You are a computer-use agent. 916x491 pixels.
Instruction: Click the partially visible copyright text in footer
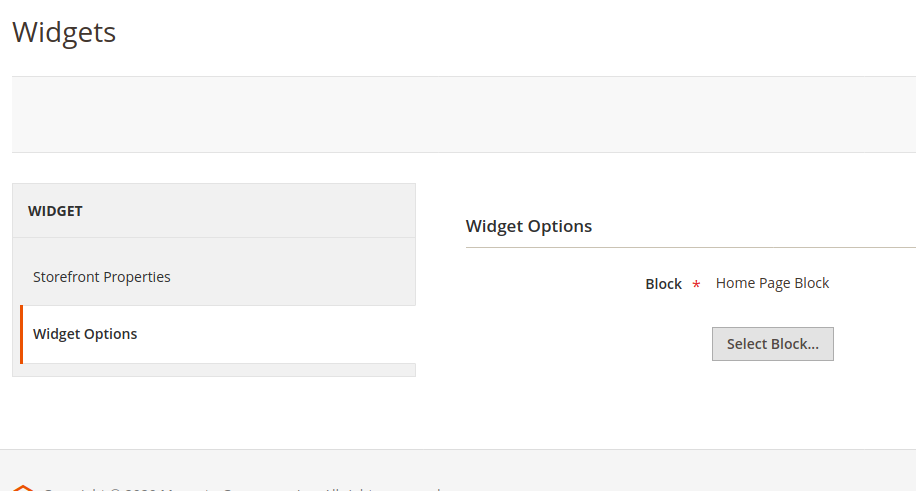240,488
